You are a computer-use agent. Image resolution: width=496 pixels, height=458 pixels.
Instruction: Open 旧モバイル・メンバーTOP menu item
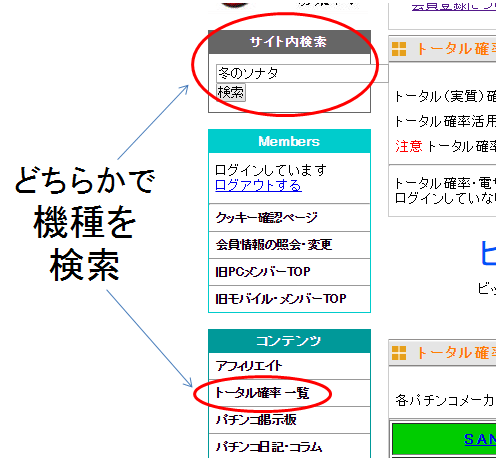(289, 299)
